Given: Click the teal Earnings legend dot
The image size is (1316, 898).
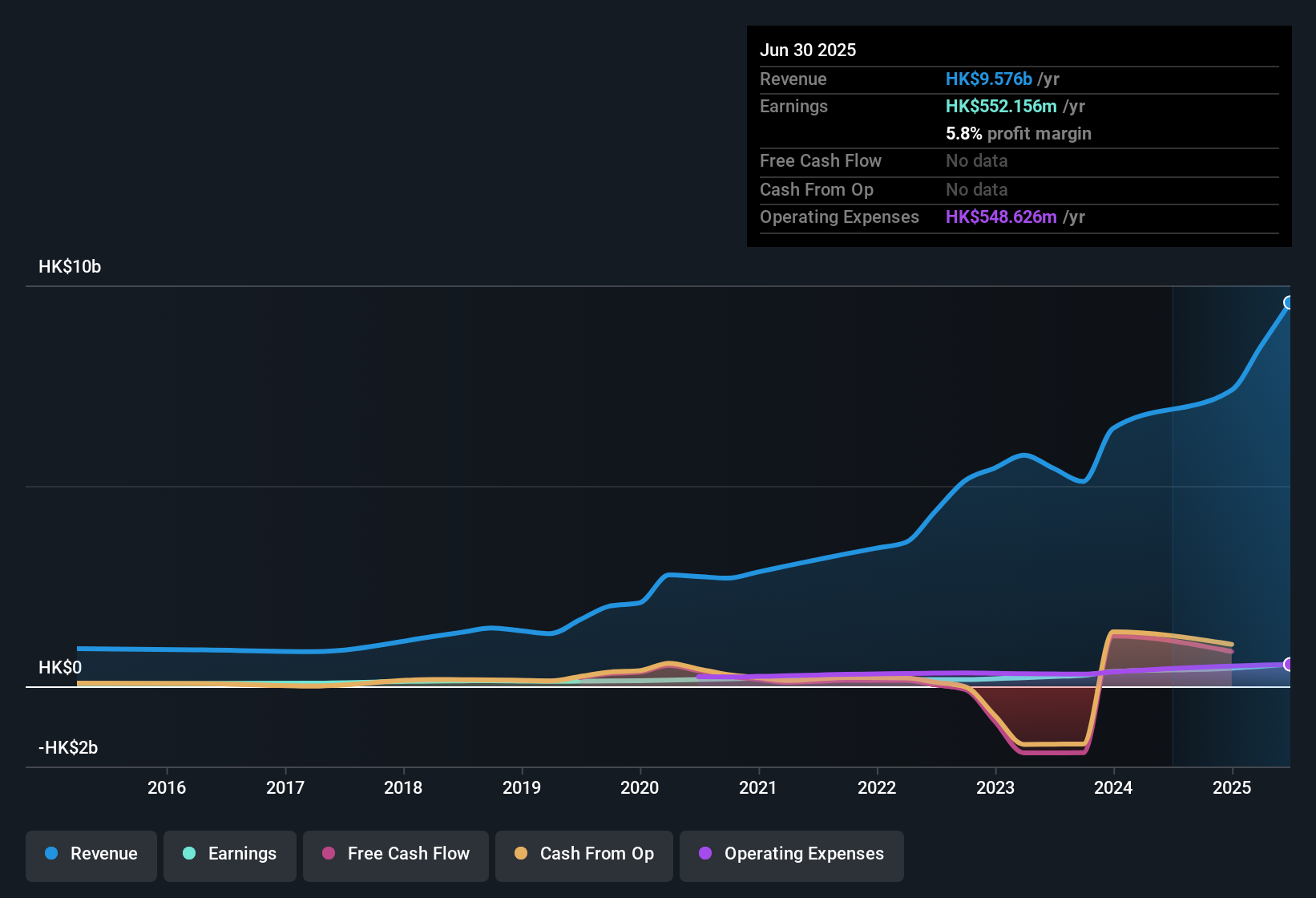Looking at the screenshot, I should coord(189,854).
